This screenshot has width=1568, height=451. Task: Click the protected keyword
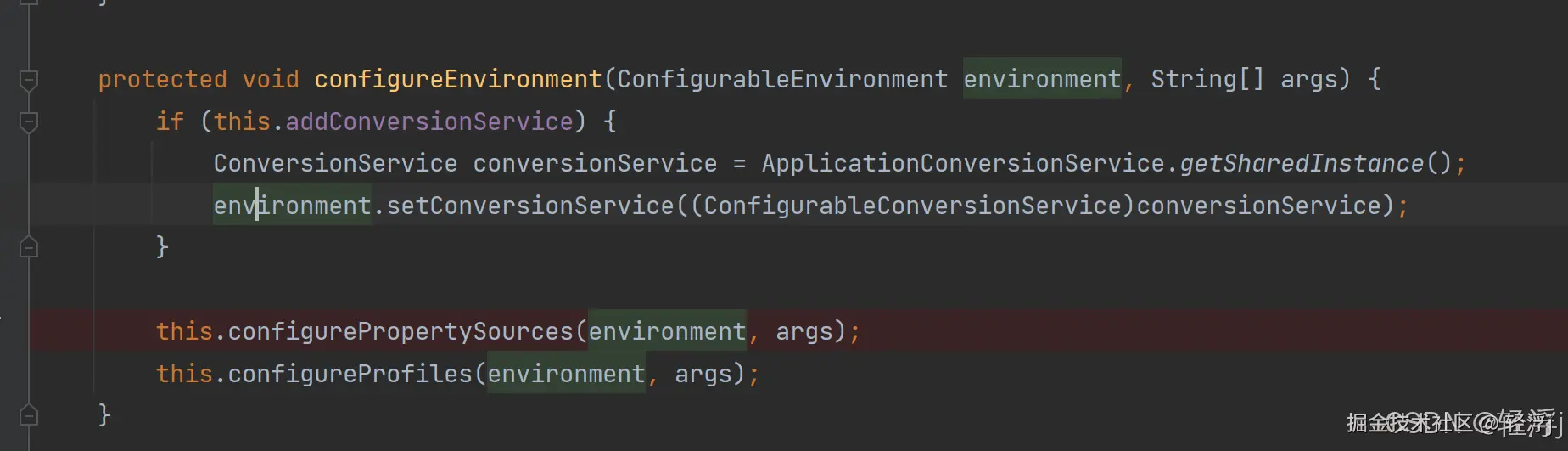pyautogui.click(x=162, y=80)
